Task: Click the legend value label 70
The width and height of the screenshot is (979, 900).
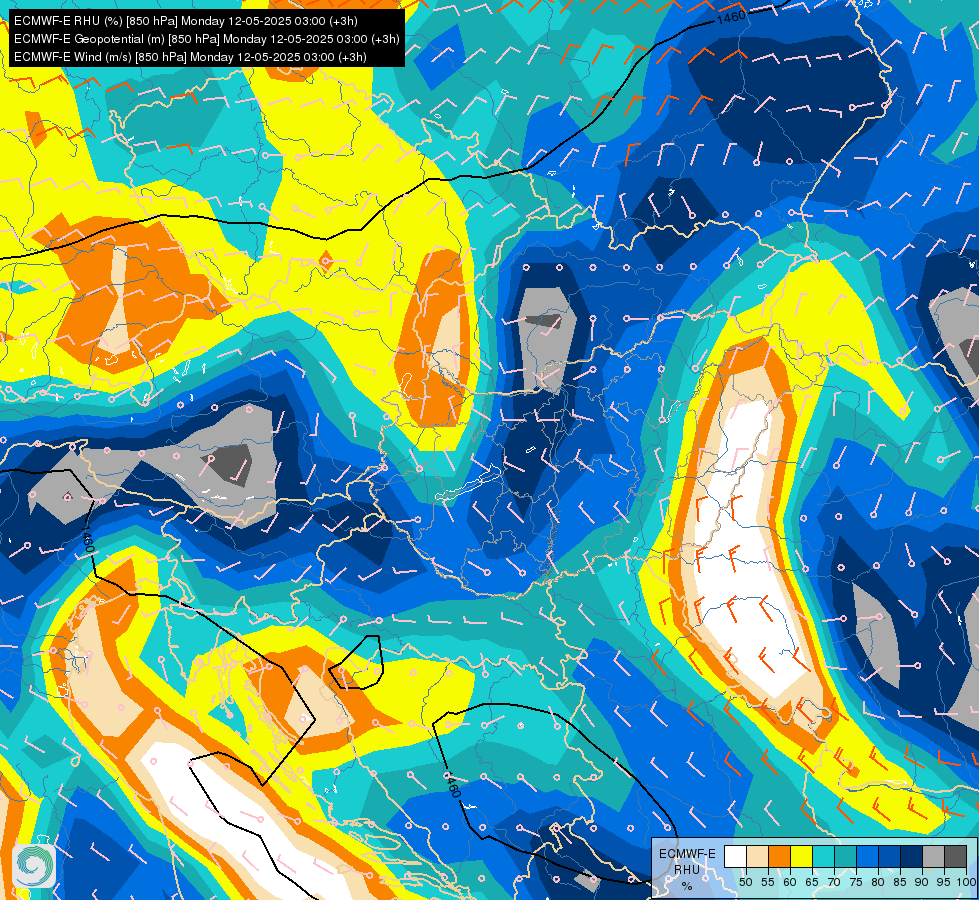Action: click(834, 882)
